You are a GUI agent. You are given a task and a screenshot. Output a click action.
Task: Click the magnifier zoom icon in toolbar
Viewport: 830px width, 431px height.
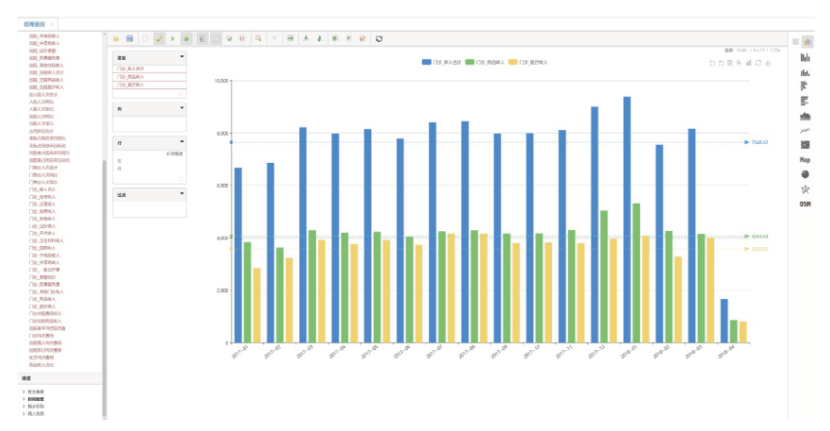tap(259, 38)
